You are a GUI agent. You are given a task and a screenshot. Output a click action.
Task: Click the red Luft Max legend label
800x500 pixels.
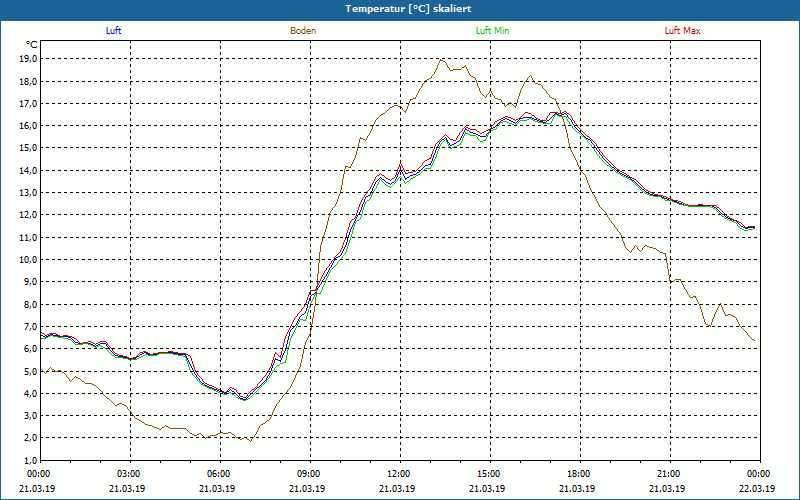pyautogui.click(x=682, y=31)
